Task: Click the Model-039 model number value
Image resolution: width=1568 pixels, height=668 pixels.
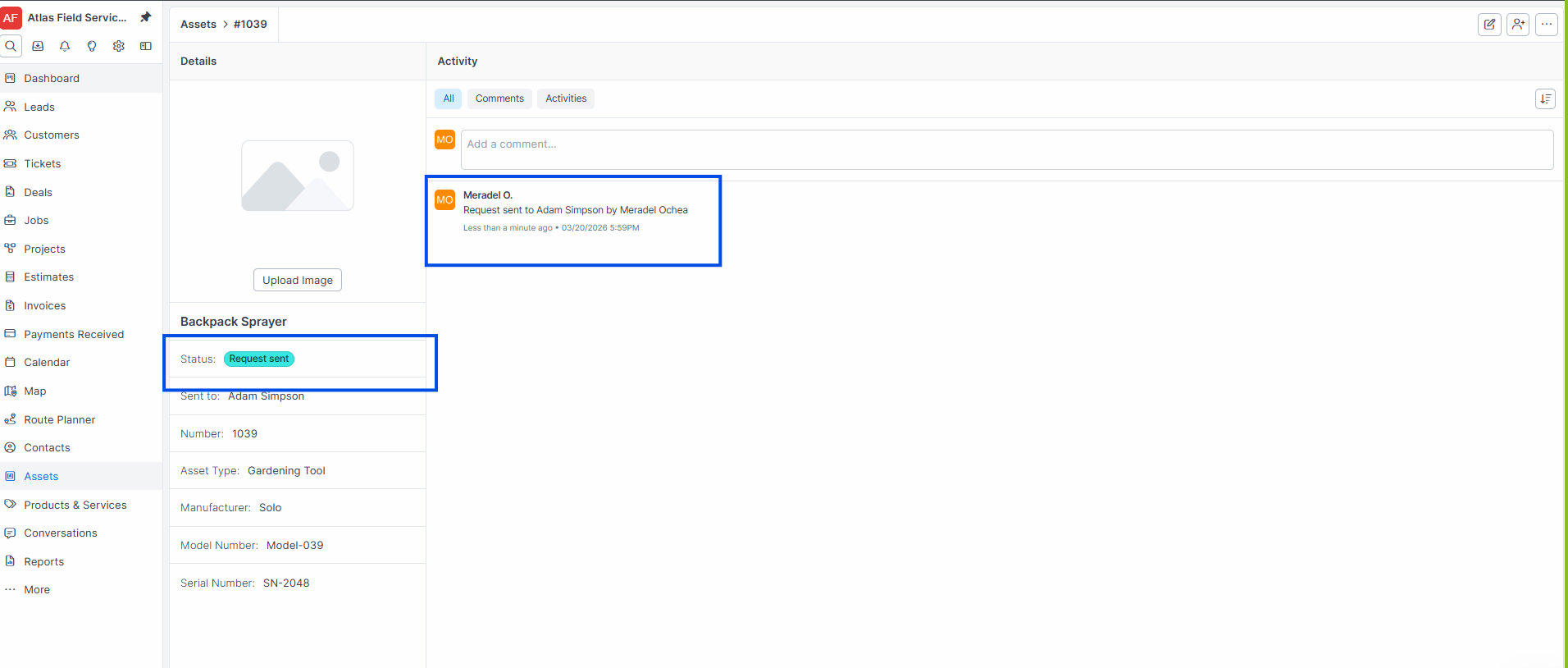Action: tap(294, 545)
